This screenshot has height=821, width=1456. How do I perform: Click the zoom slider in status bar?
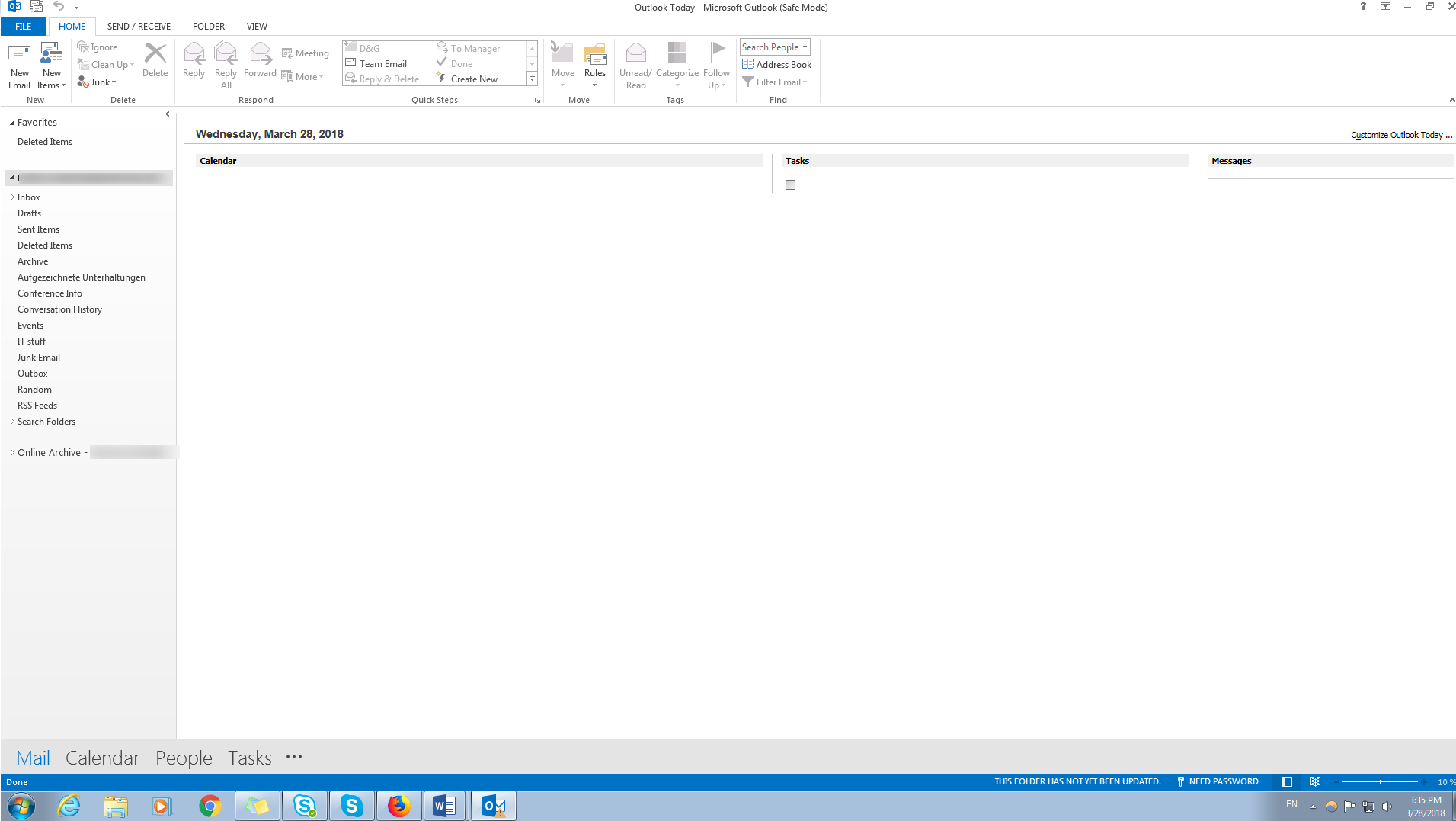click(1380, 782)
